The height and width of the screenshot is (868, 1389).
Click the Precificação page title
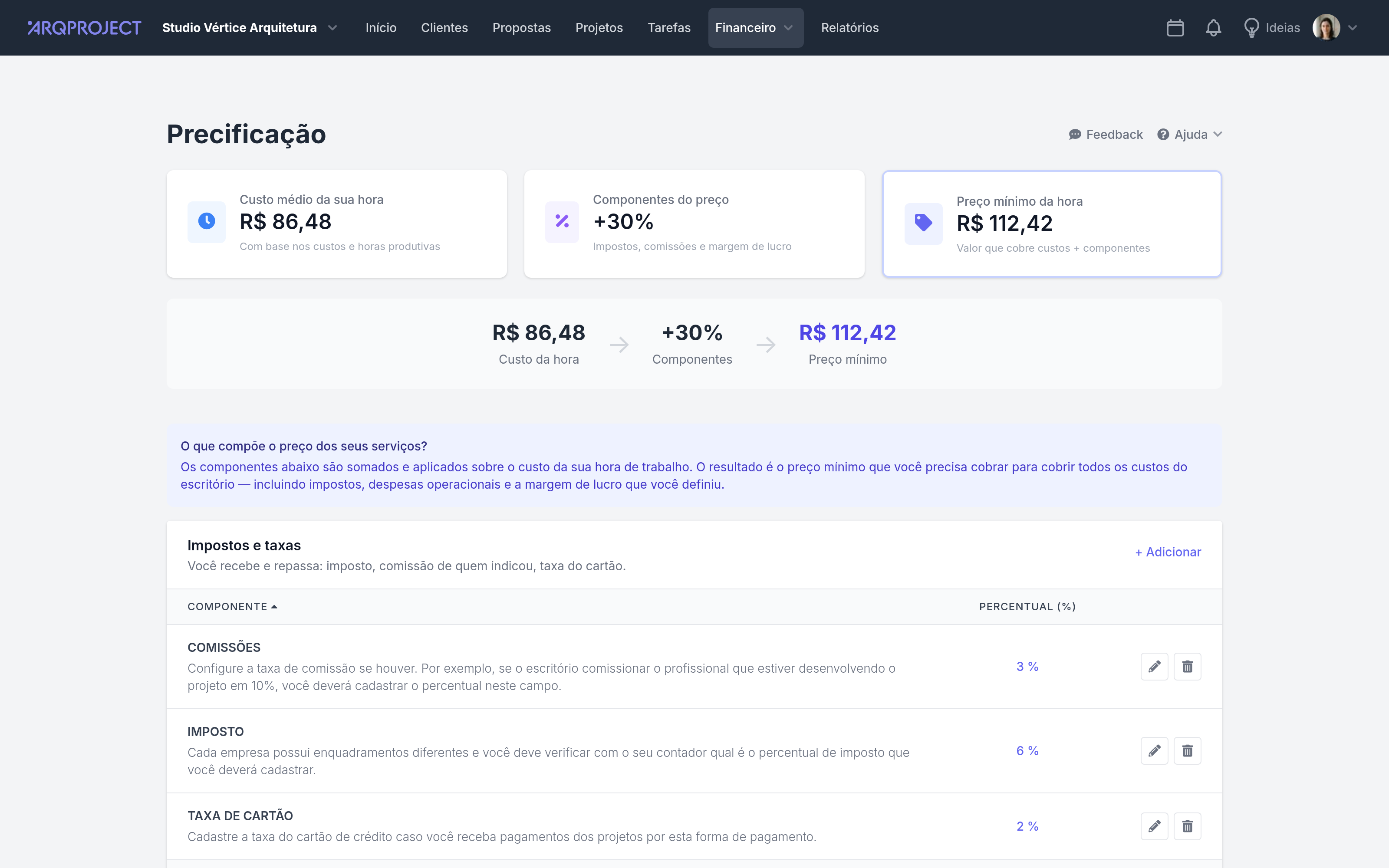click(246, 135)
